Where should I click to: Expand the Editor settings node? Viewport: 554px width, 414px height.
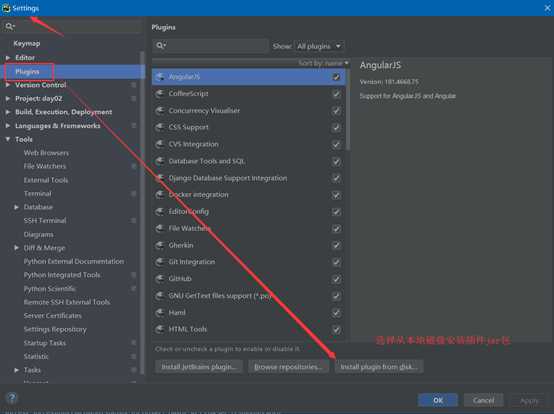click(8, 57)
